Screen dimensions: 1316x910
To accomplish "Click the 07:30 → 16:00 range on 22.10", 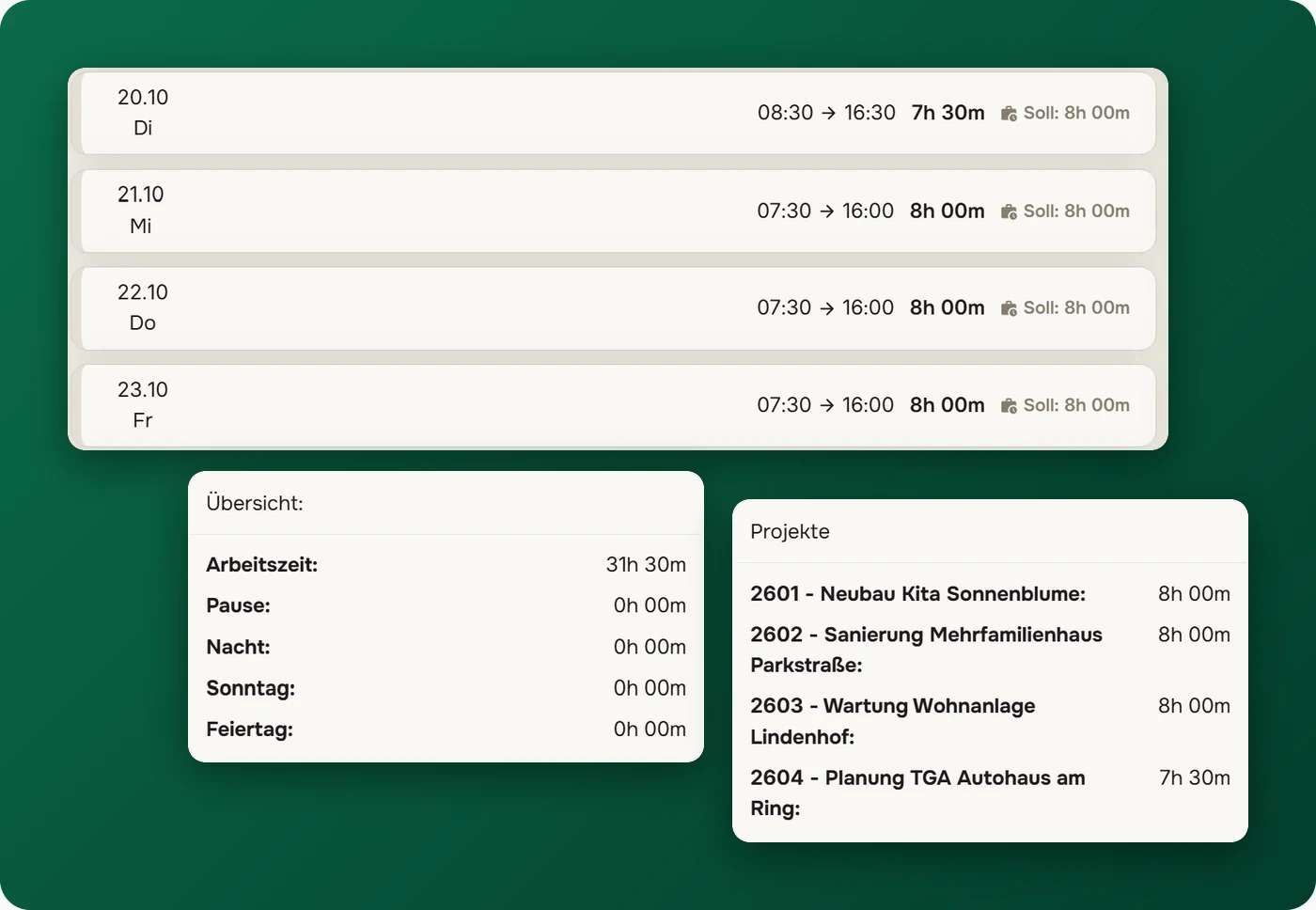I will [x=825, y=307].
